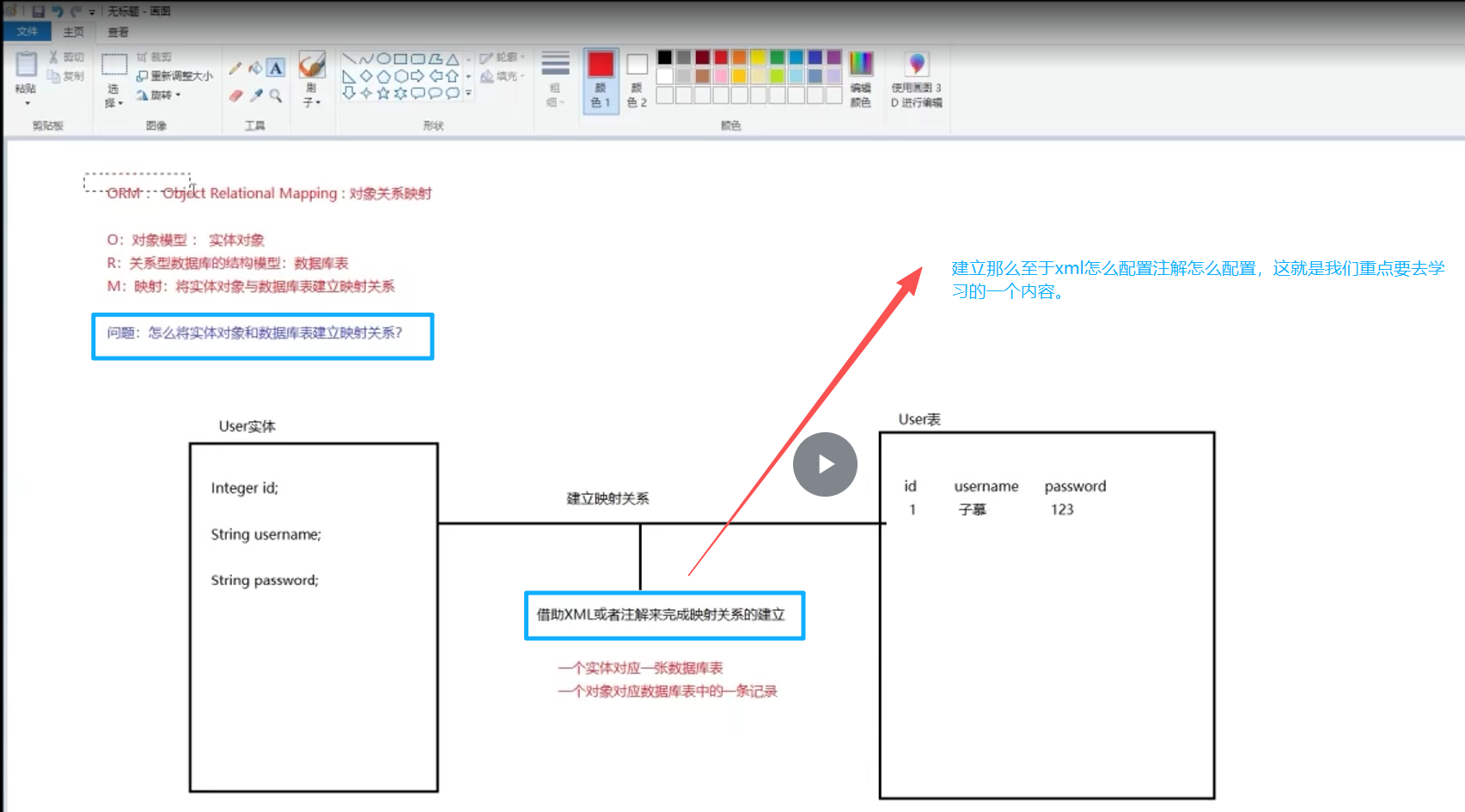1465x812 pixels.
Task: Expand the shapes gallery with bottom arrow
Action: click(x=468, y=93)
